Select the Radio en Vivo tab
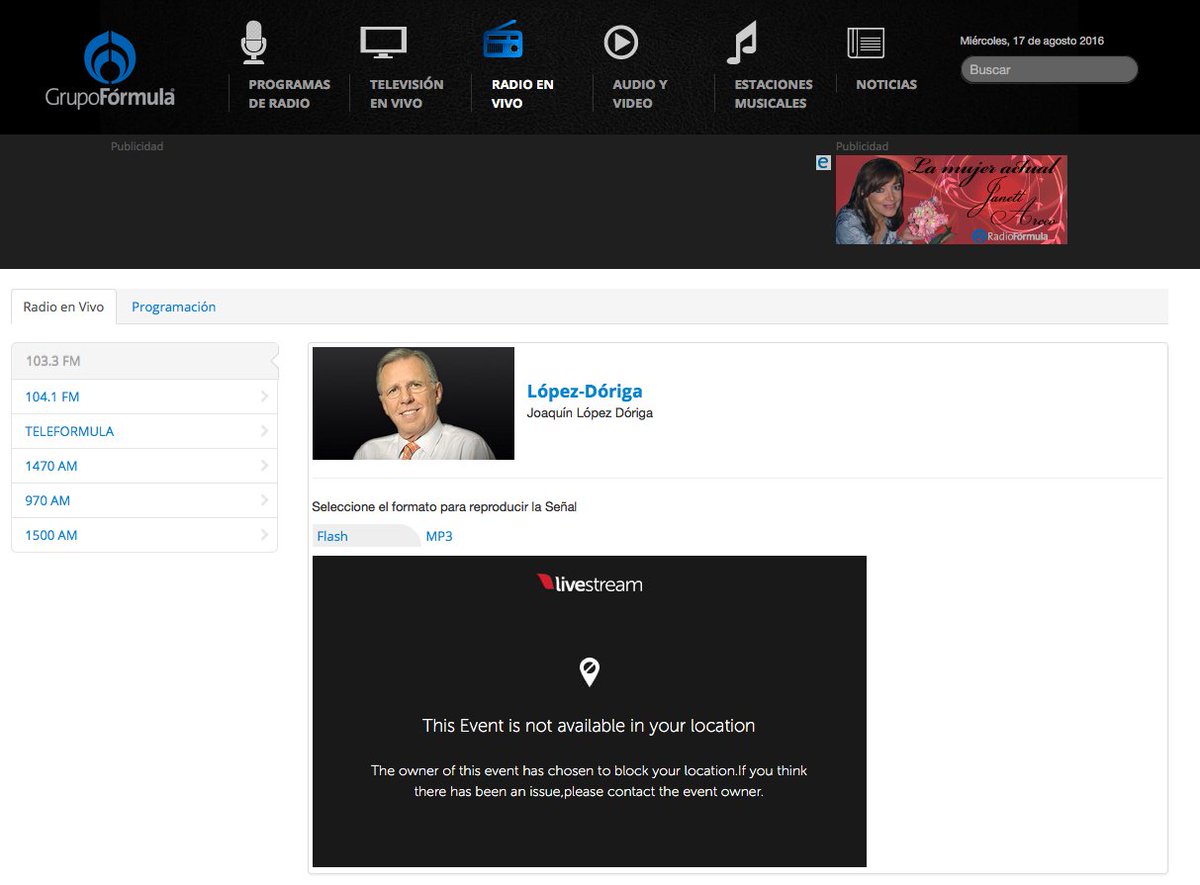 64,307
